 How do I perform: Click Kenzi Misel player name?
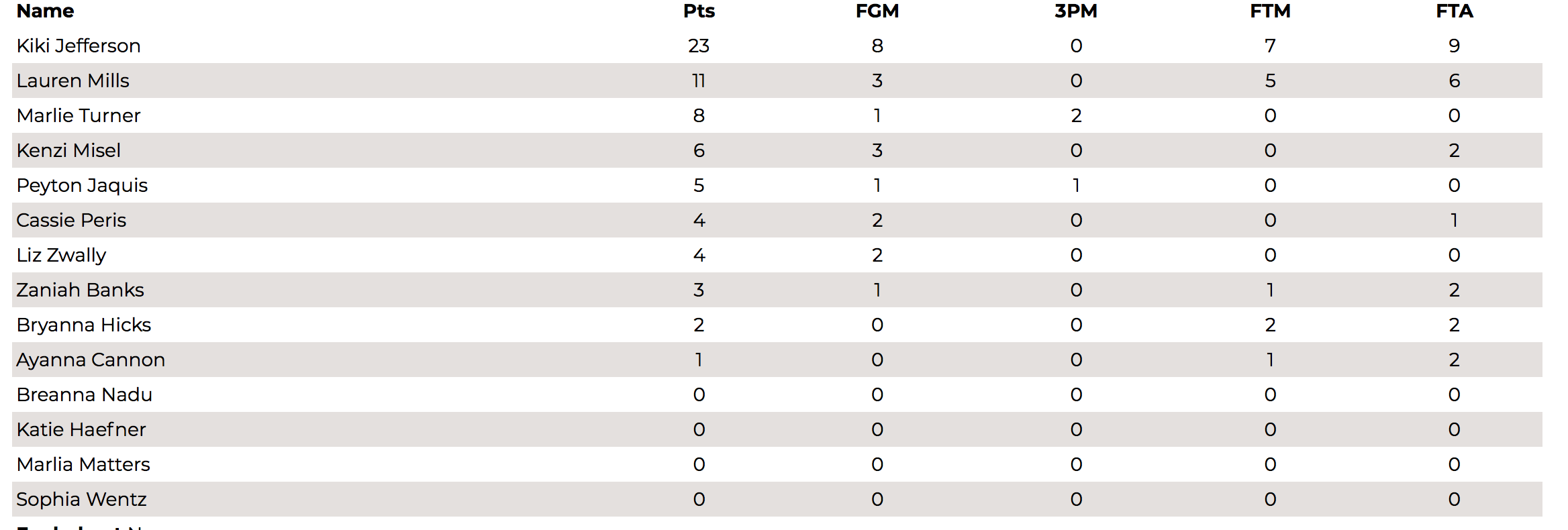(68, 150)
